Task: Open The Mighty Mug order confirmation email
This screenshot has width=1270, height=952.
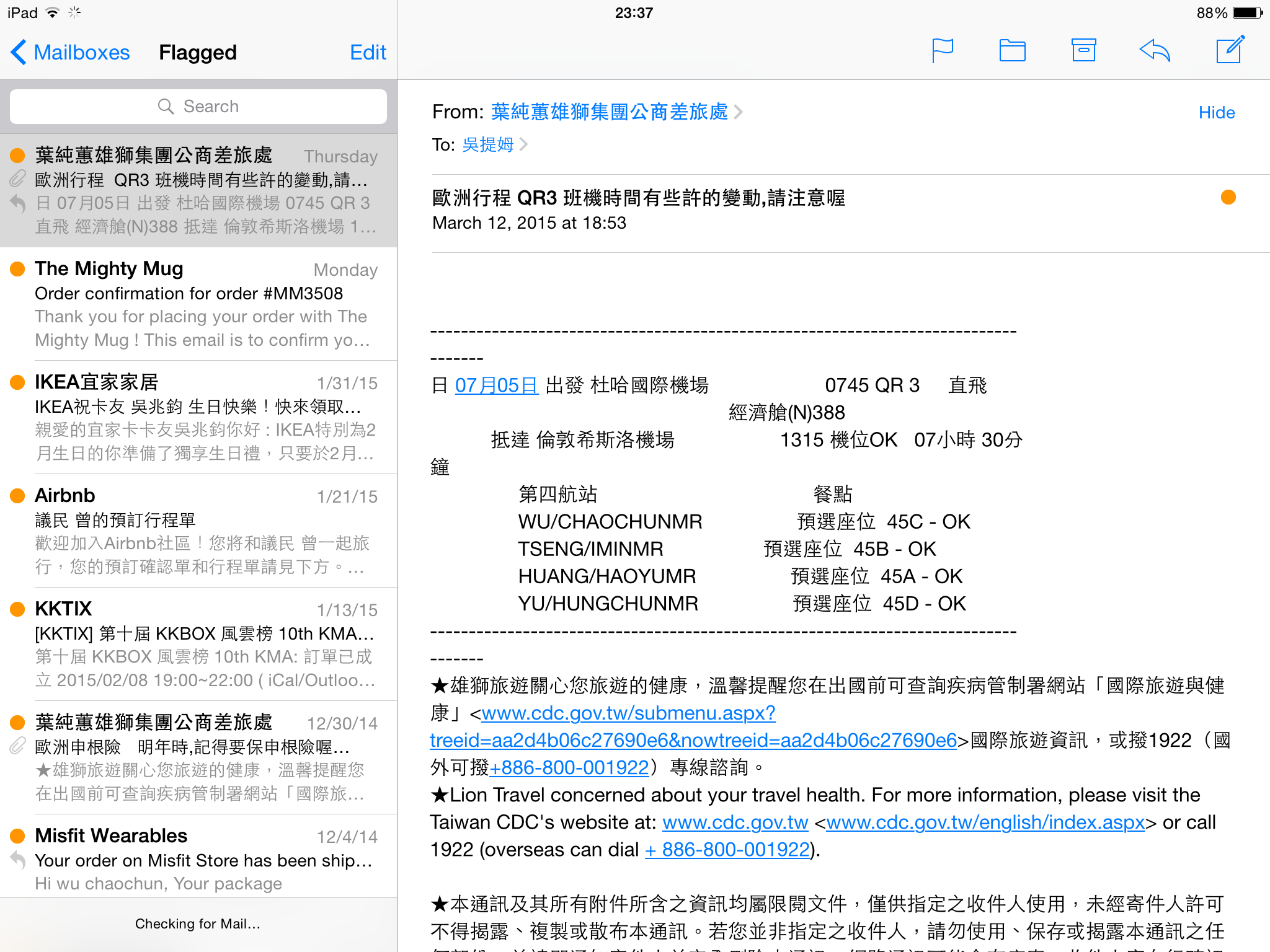Action: (198, 304)
